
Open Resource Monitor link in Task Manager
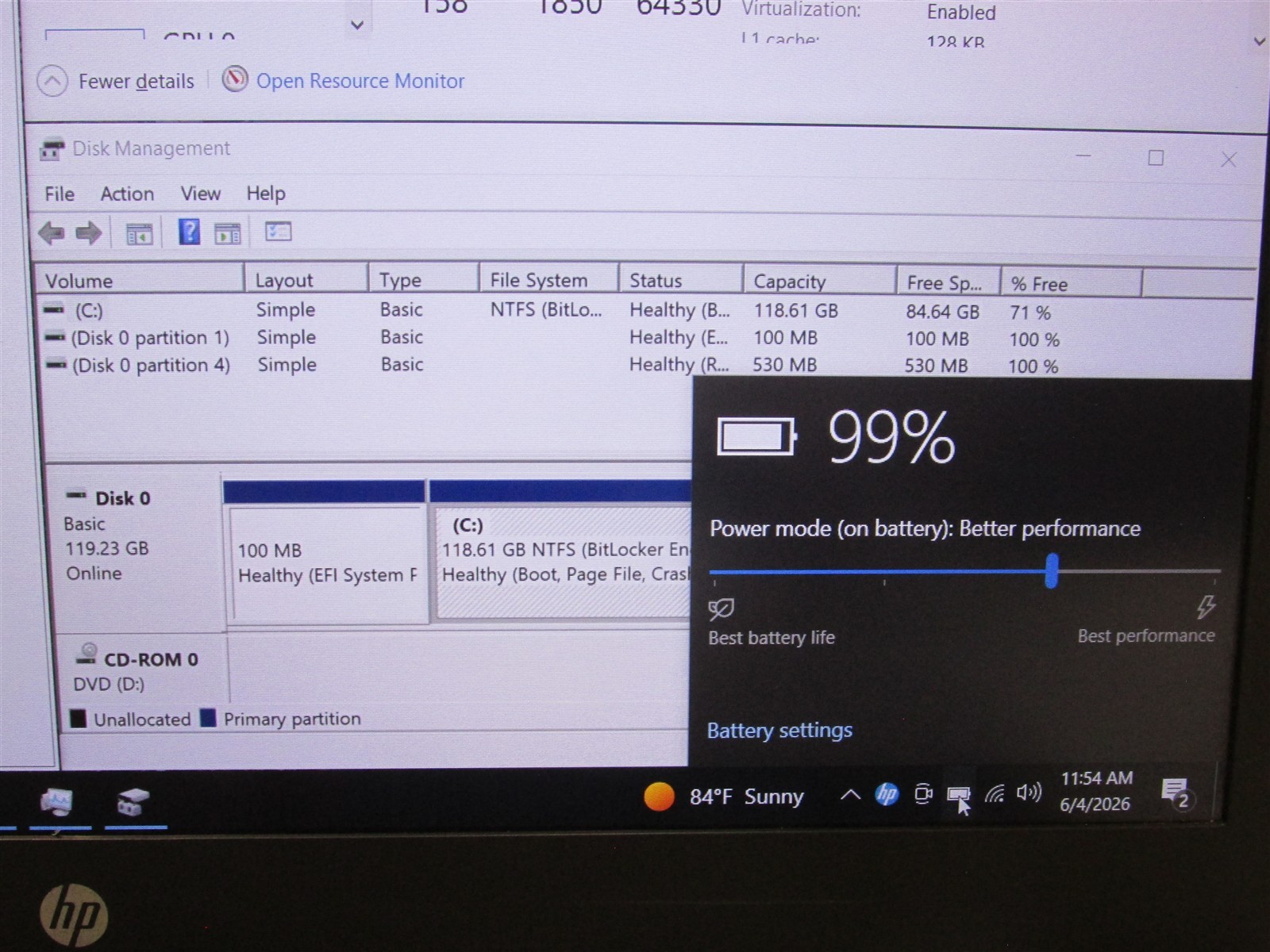click(x=360, y=81)
